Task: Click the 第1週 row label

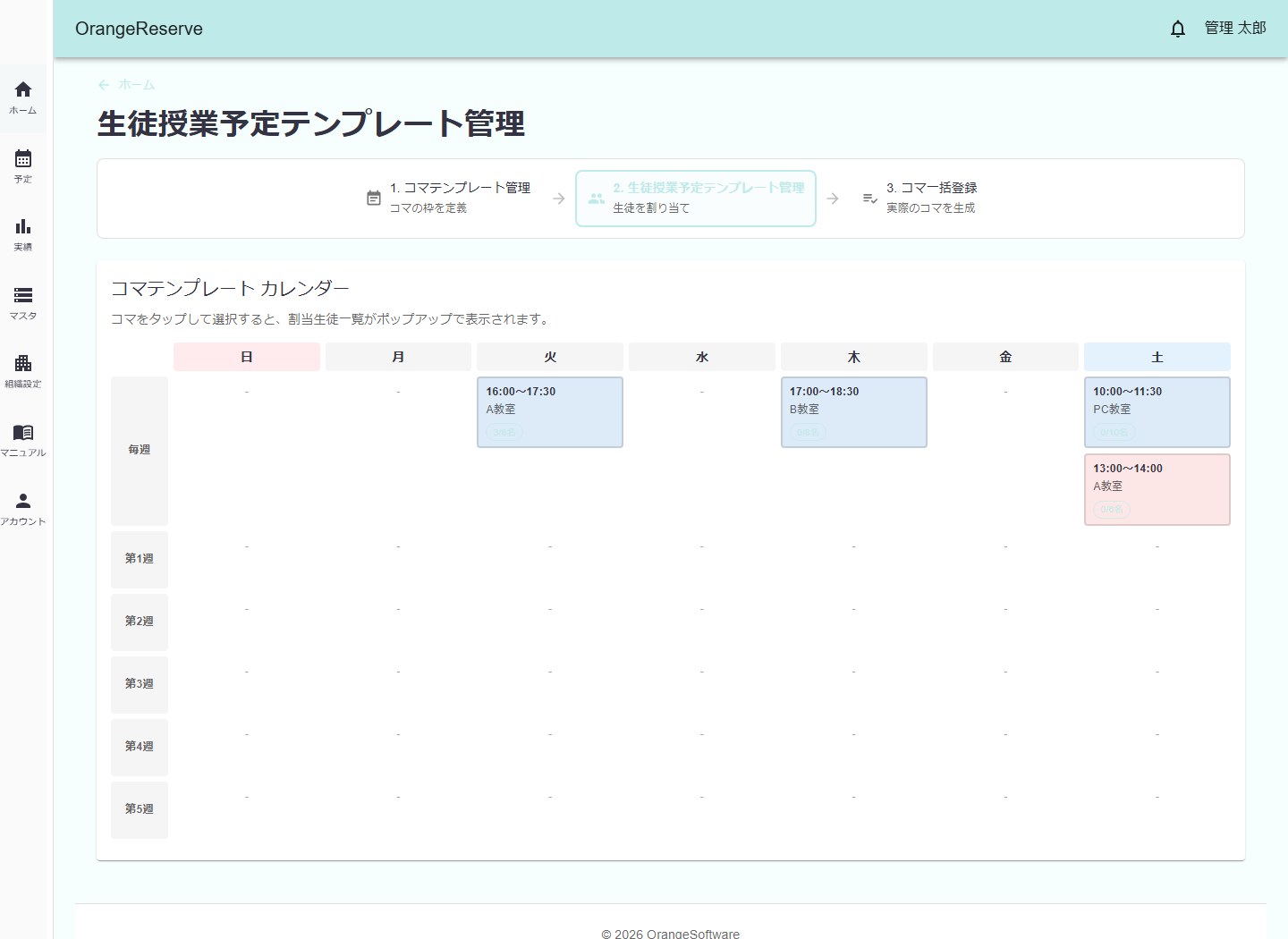Action: coord(140,560)
